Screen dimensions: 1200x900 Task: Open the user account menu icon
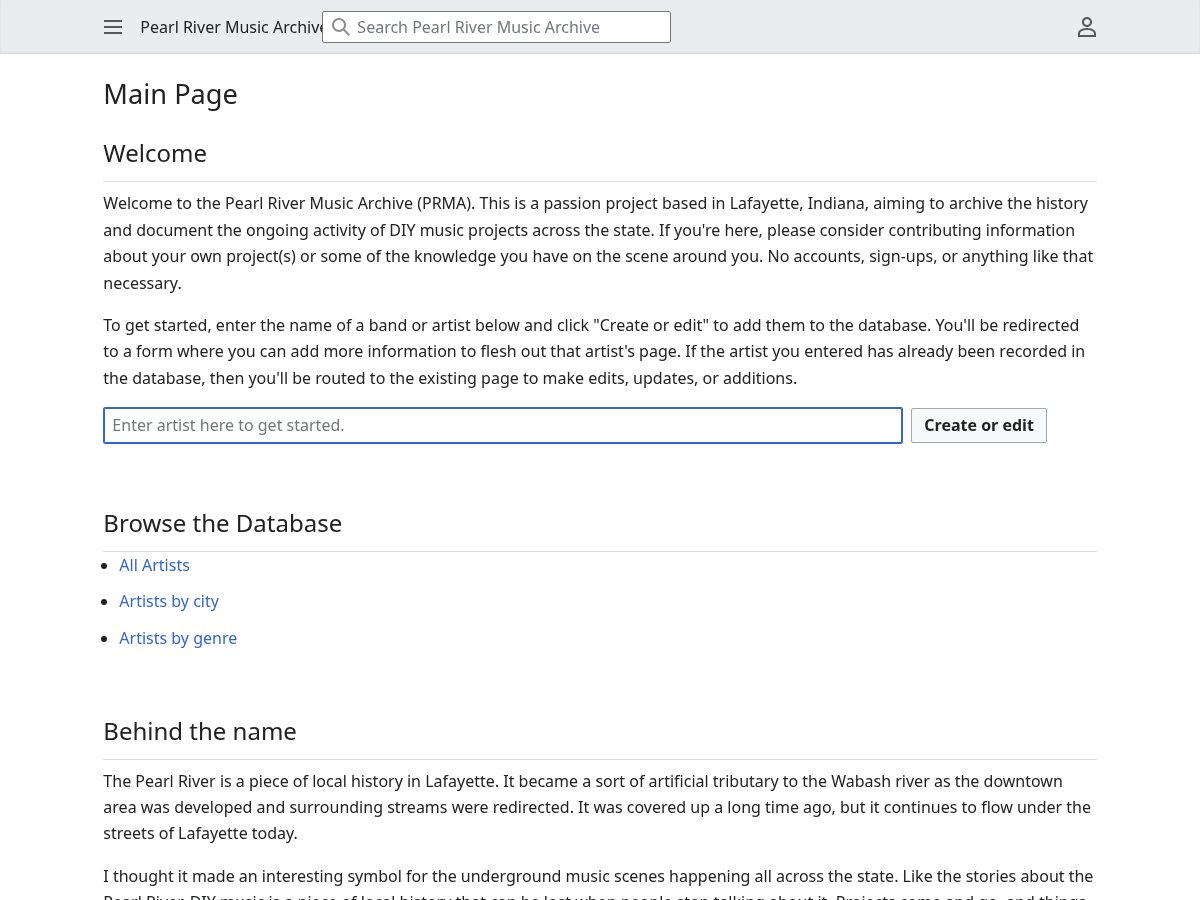pyautogui.click(x=1087, y=27)
